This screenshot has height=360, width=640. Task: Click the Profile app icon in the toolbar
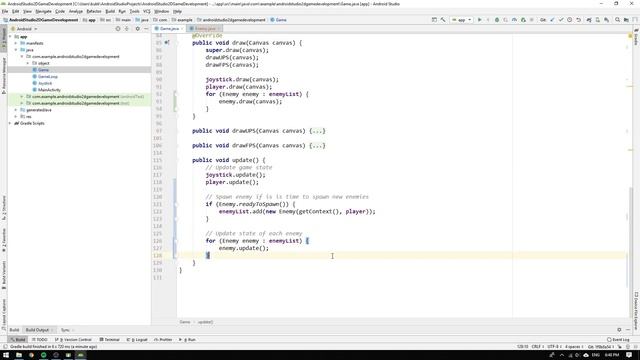(x=514, y=20)
